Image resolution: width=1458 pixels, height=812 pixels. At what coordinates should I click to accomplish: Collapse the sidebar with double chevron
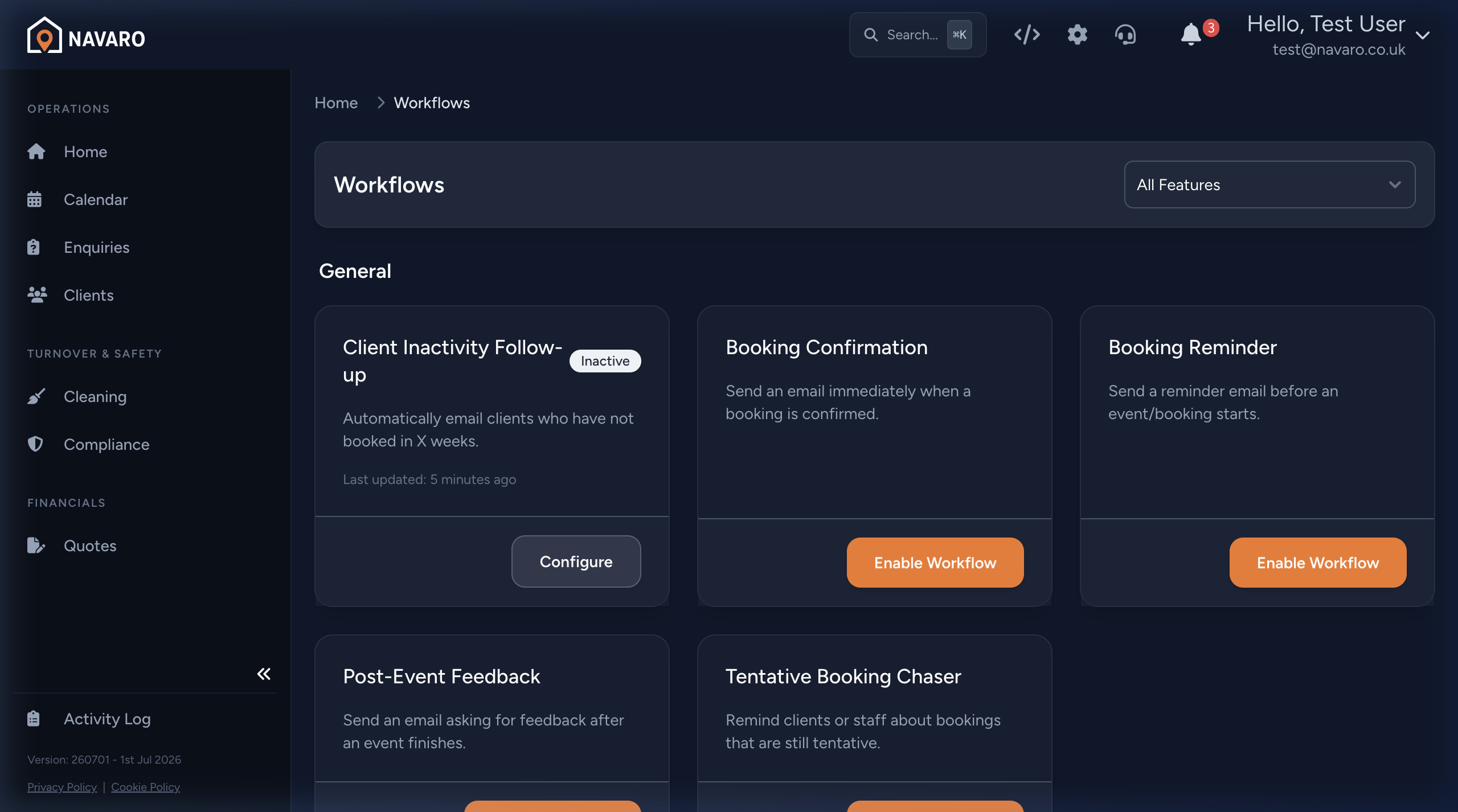pyautogui.click(x=264, y=674)
